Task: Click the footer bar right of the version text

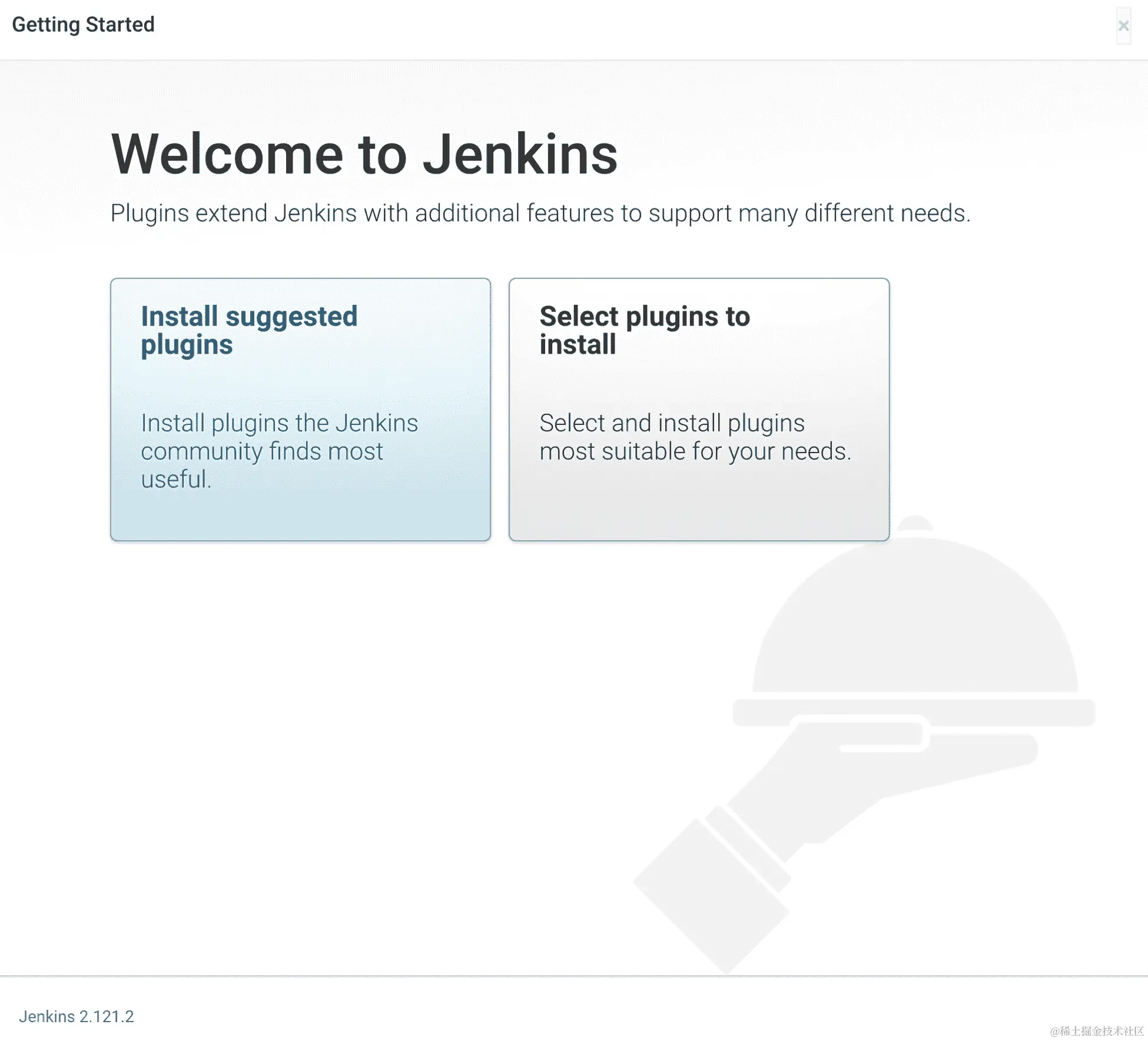Action: [x=589, y=1016]
